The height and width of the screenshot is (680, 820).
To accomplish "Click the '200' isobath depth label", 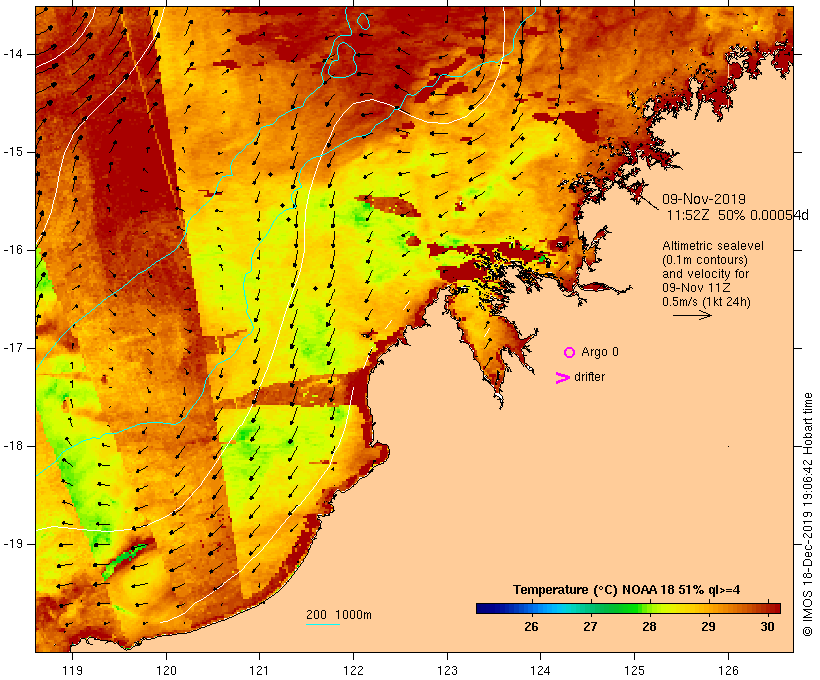I will click(316, 615).
